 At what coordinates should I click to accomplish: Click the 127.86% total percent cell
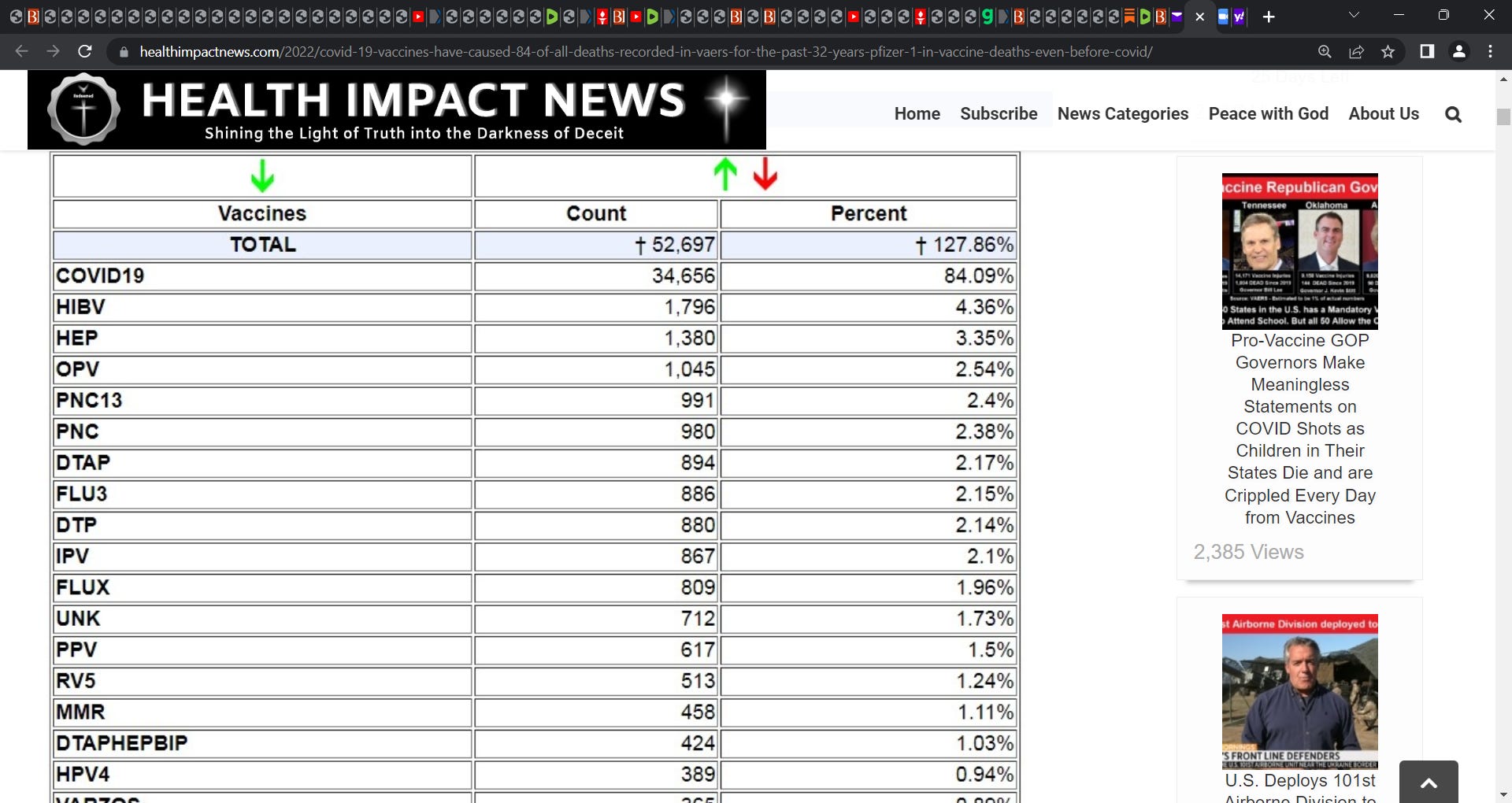(x=869, y=245)
